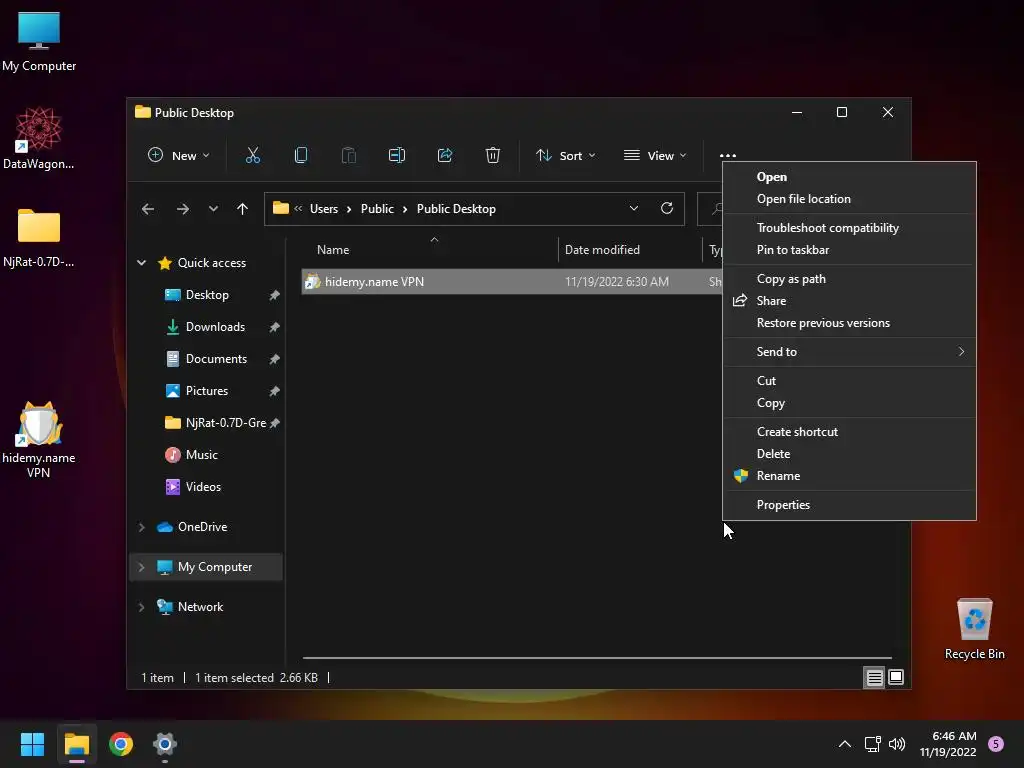Screen dimensions: 1024x768
Task: Click the volume speaker tray icon
Action: [897, 744]
